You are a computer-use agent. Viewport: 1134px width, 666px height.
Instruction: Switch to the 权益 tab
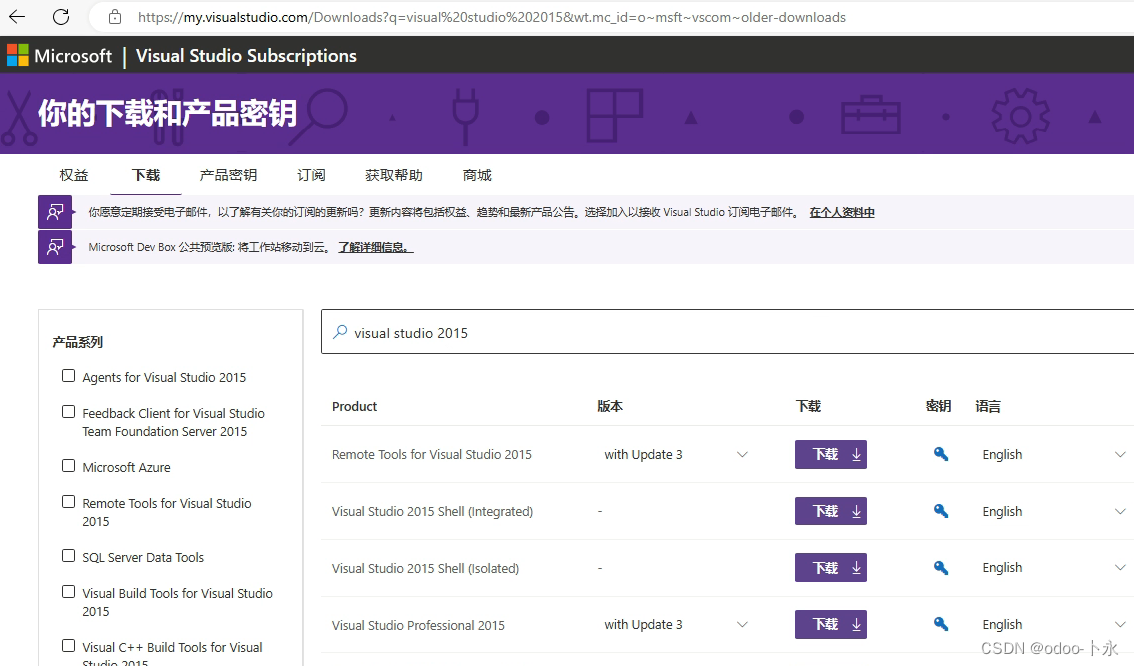[74, 175]
